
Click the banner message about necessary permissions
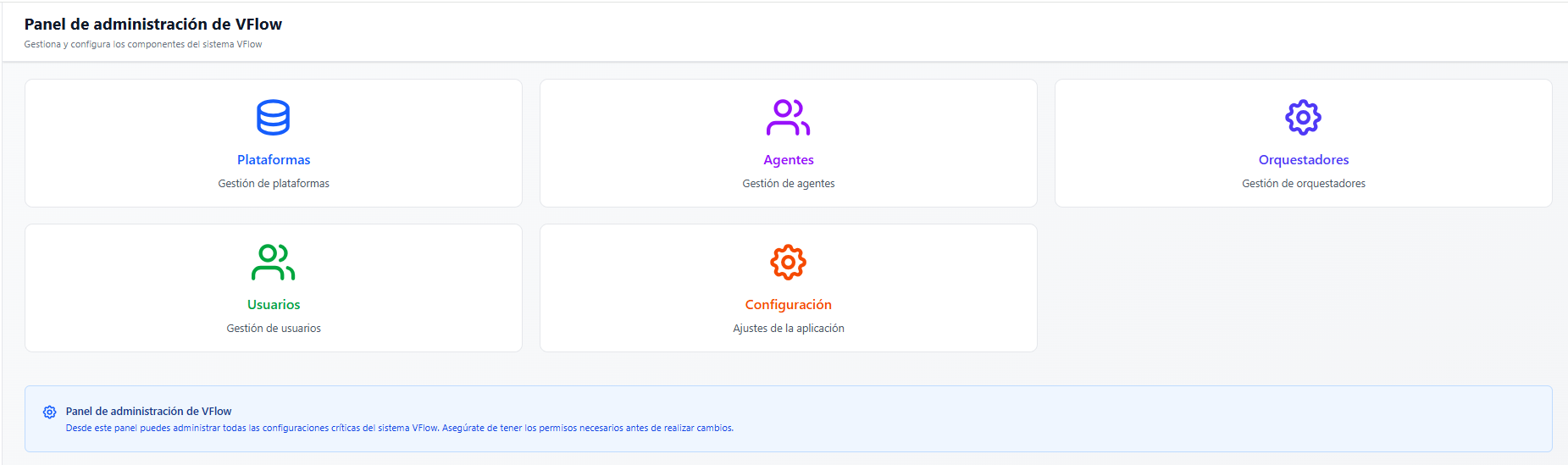pos(400,429)
